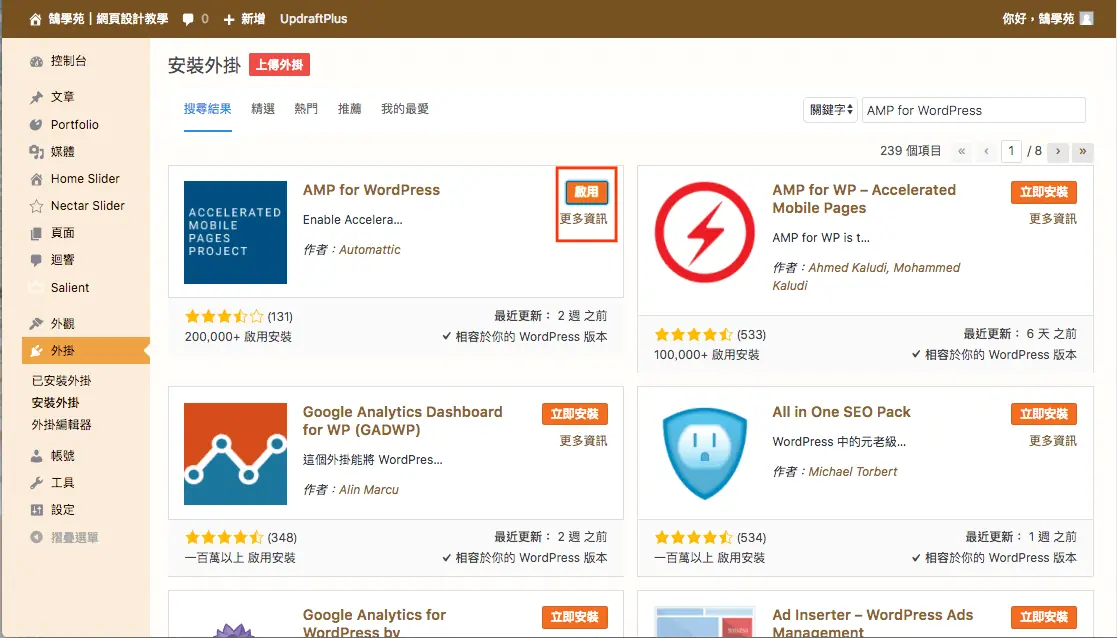Viewport: 1117px width, 638px height.
Task: Jump to the last results page
Action: pos(1082,151)
